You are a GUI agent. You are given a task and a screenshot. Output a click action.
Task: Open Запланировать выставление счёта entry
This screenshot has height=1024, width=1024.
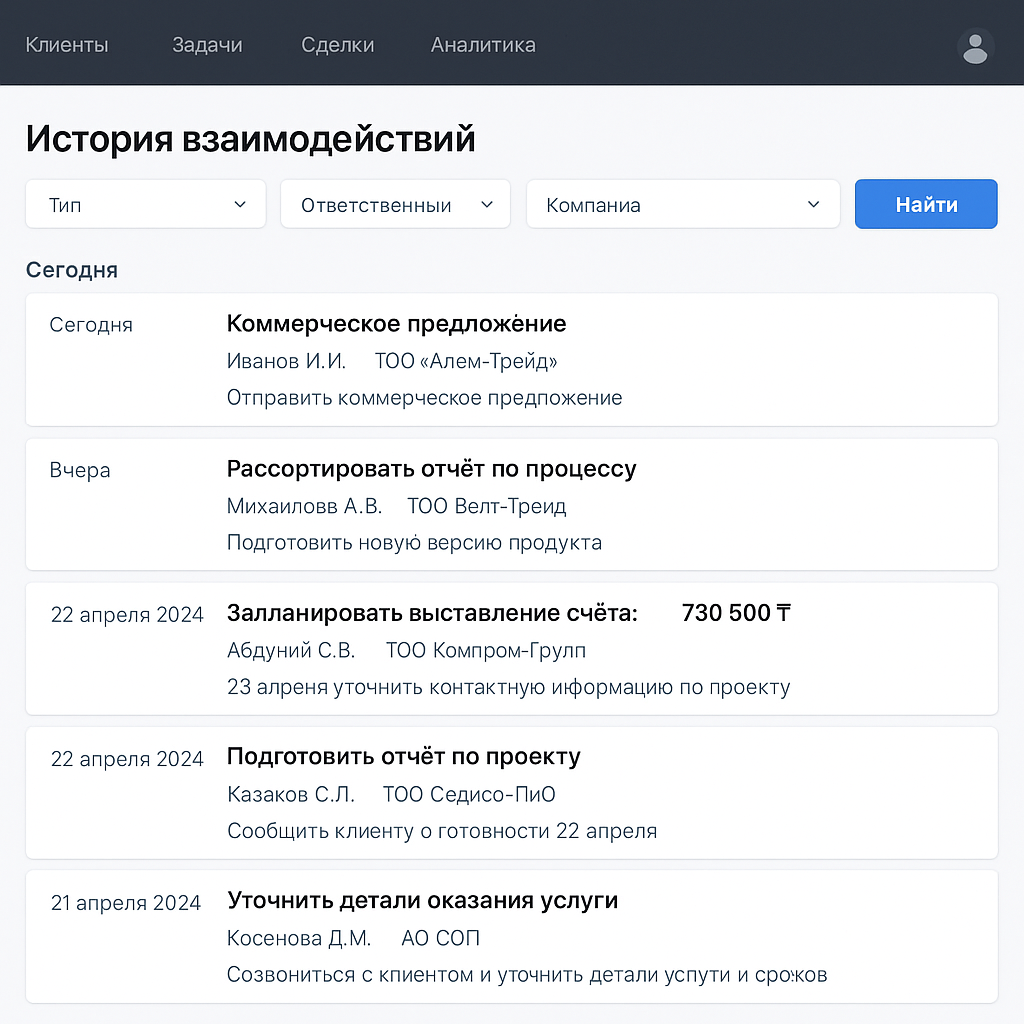pyautogui.click(x=511, y=648)
